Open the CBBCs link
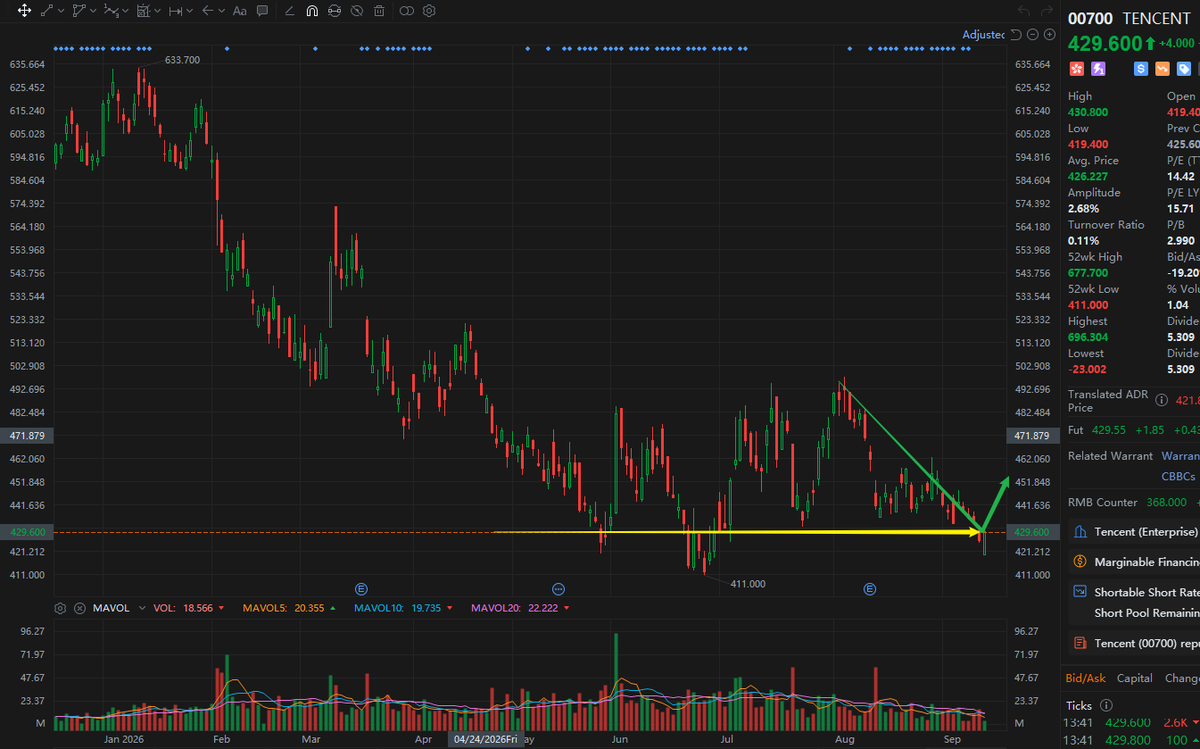The width and height of the screenshot is (1200, 749). (x=1178, y=477)
